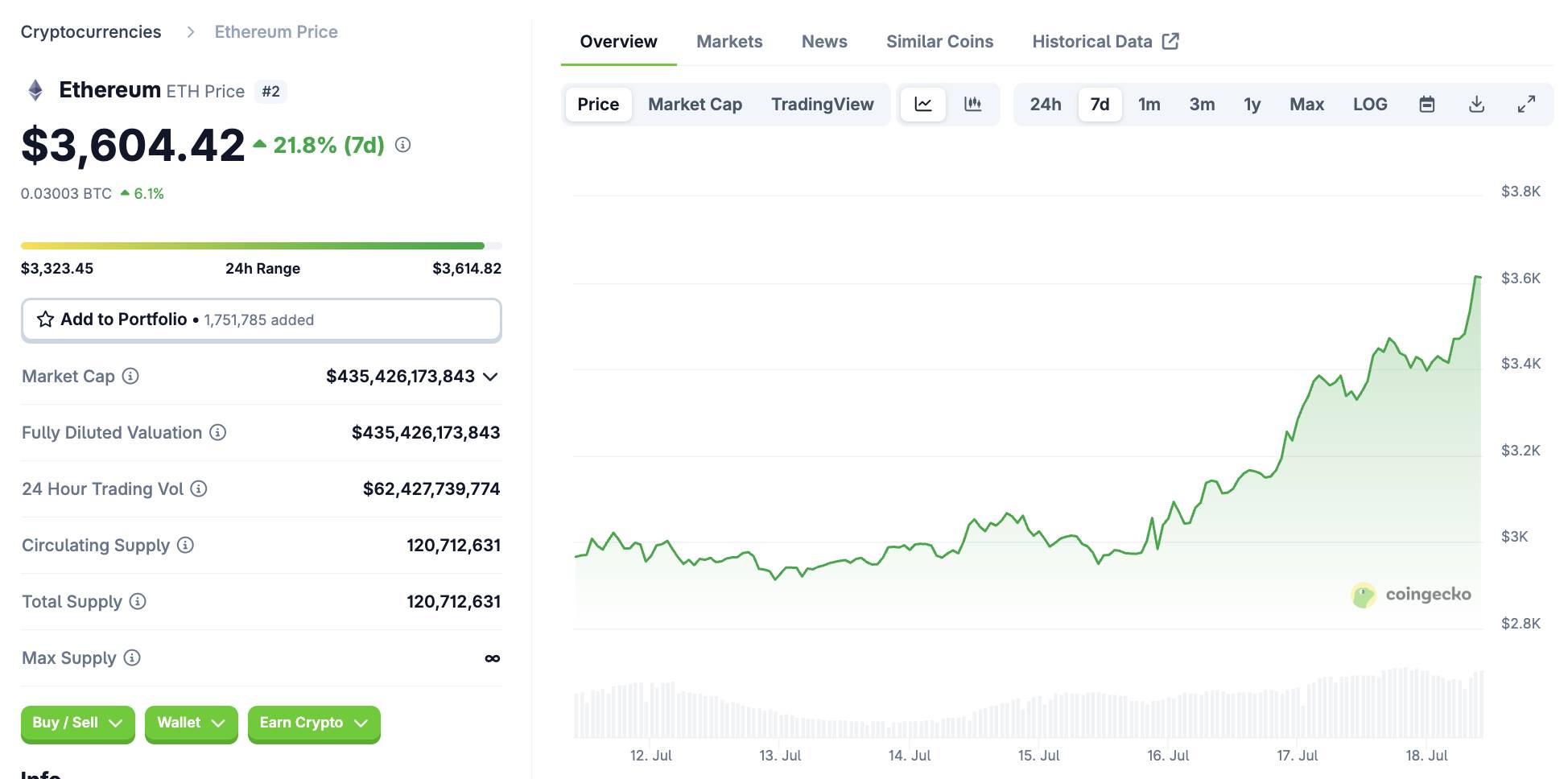
Task: Select the Market Cap chart mode
Action: 695,105
